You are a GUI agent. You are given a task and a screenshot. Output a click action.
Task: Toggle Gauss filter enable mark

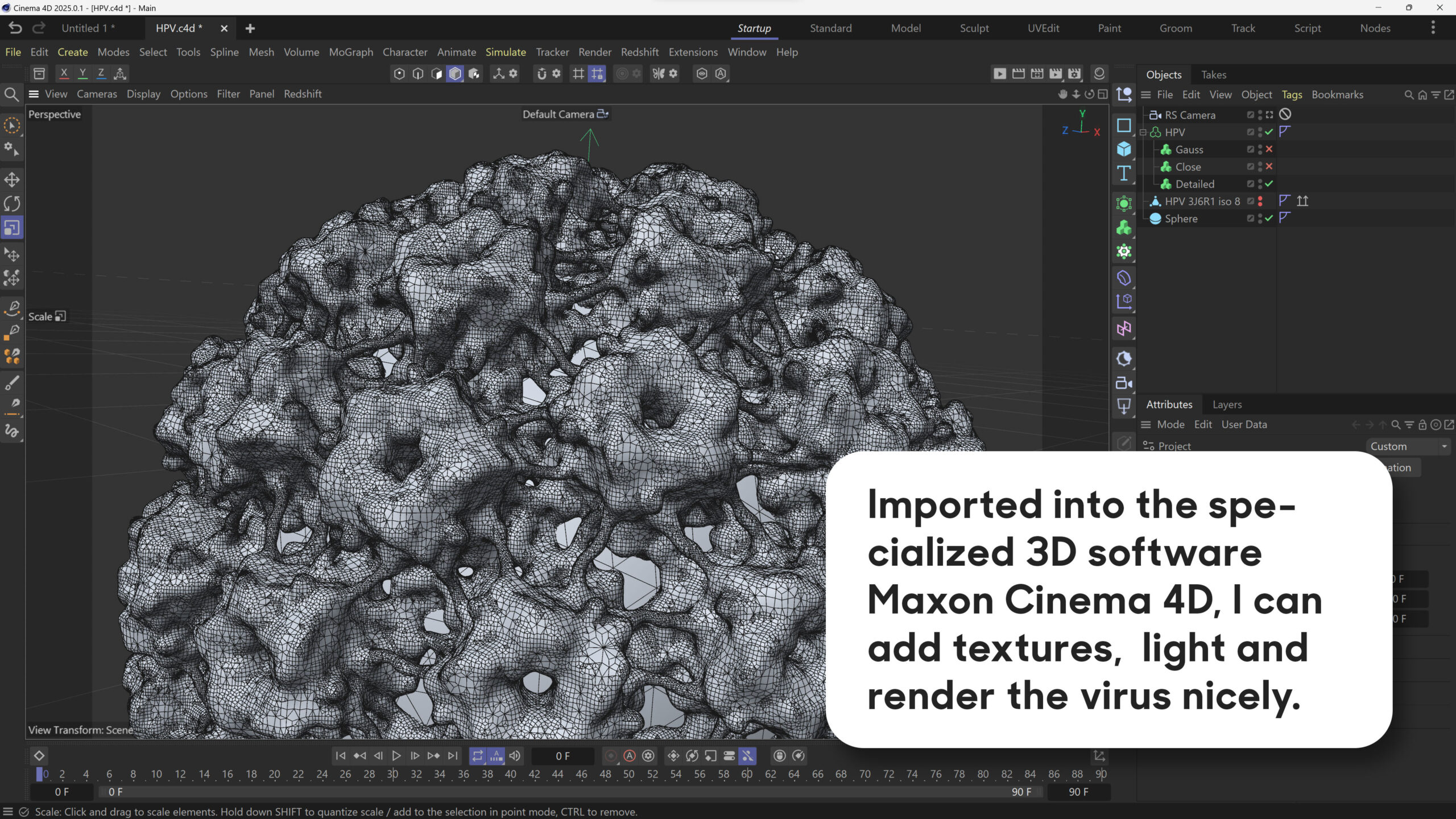pos(1269,149)
